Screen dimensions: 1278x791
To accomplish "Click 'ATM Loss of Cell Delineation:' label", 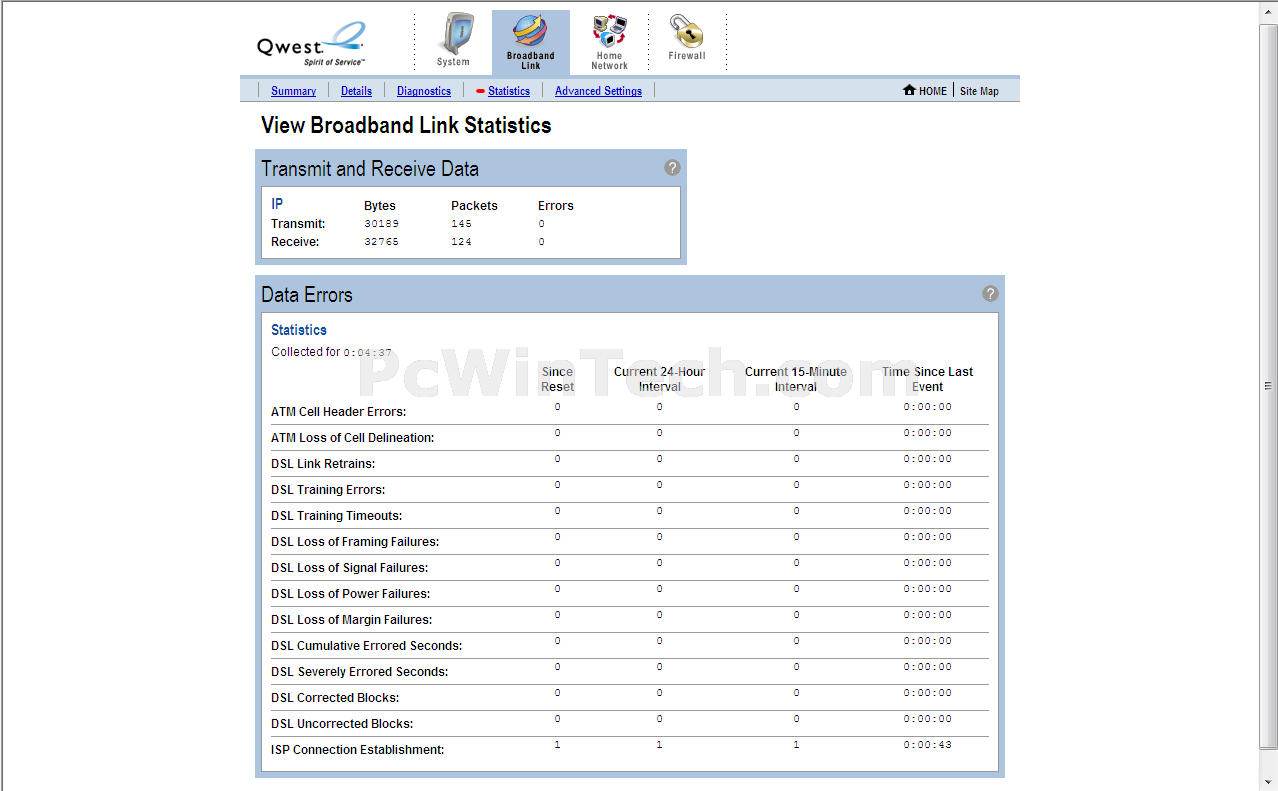I will (x=352, y=438).
